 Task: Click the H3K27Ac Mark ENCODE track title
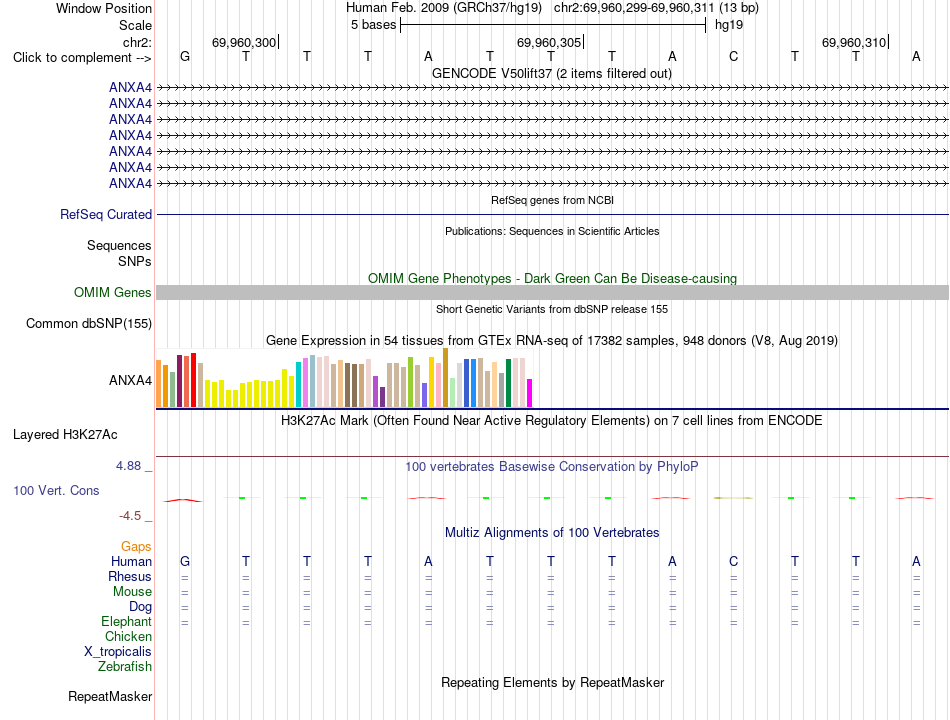click(552, 421)
